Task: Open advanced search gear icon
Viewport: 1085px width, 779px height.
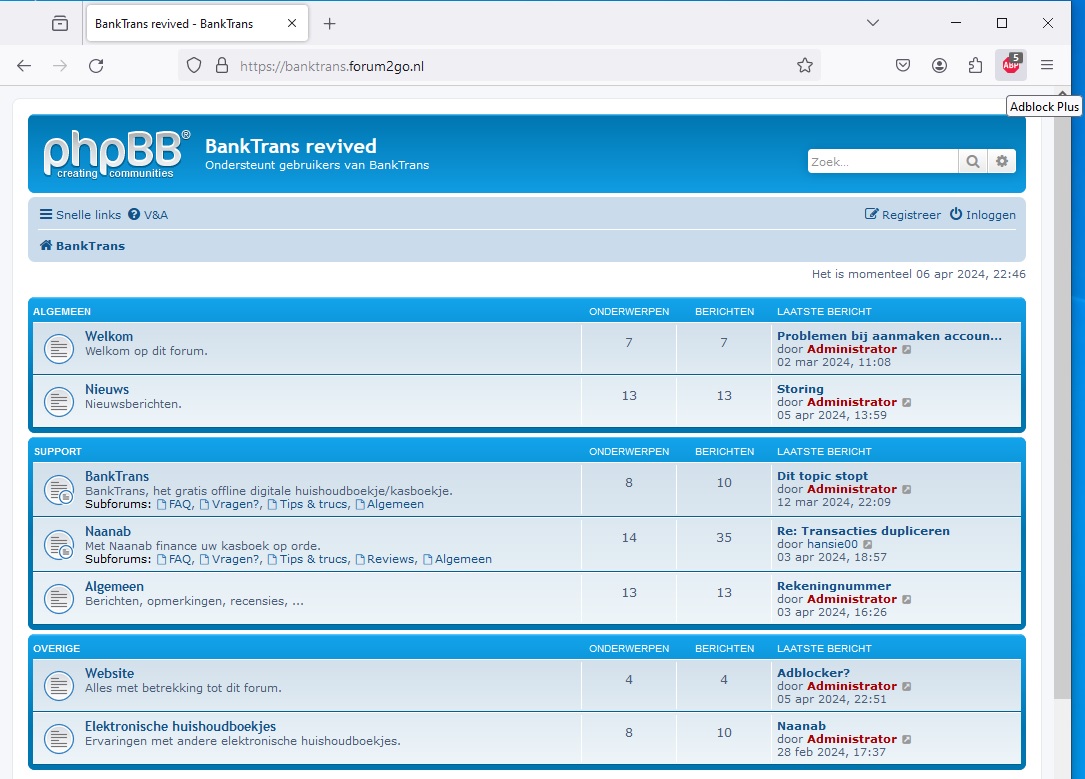Action: click(1001, 161)
